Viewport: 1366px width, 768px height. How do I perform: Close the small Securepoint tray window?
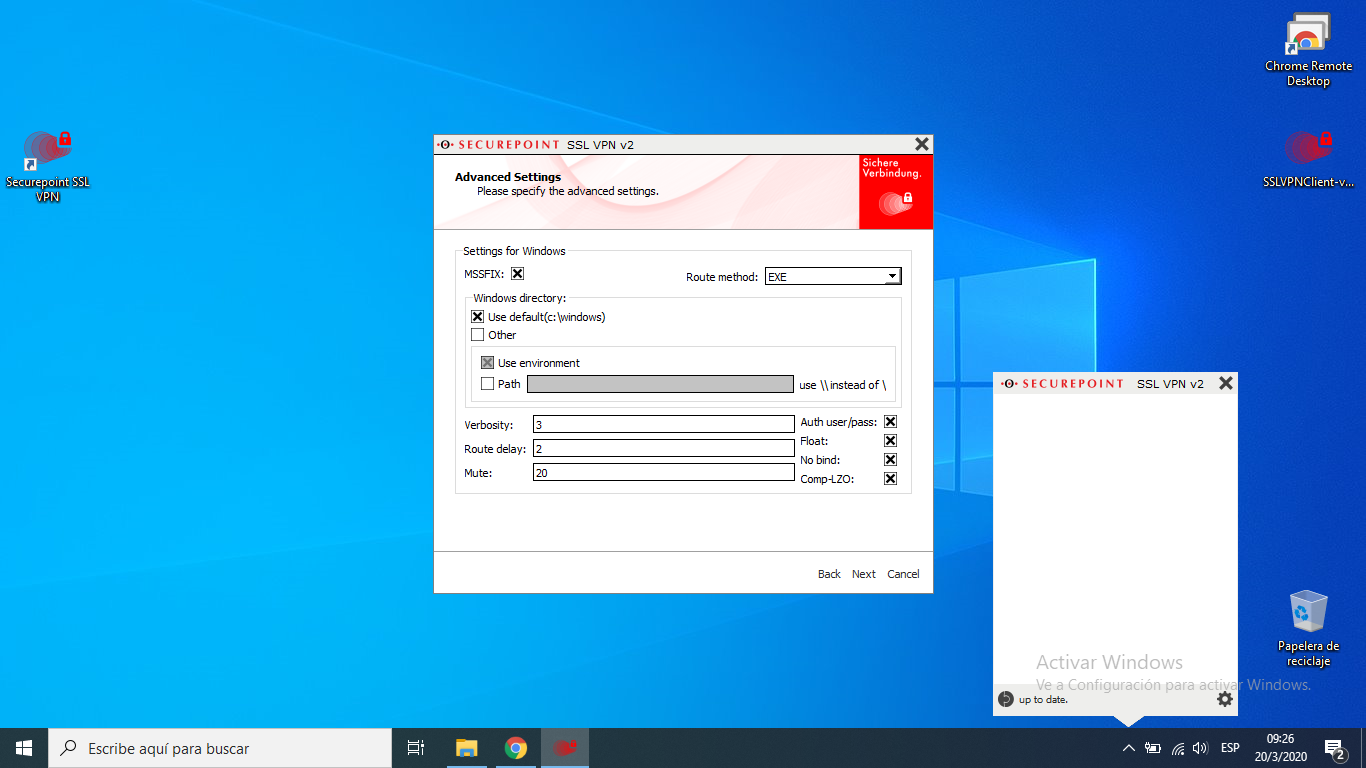[1226, 383]
